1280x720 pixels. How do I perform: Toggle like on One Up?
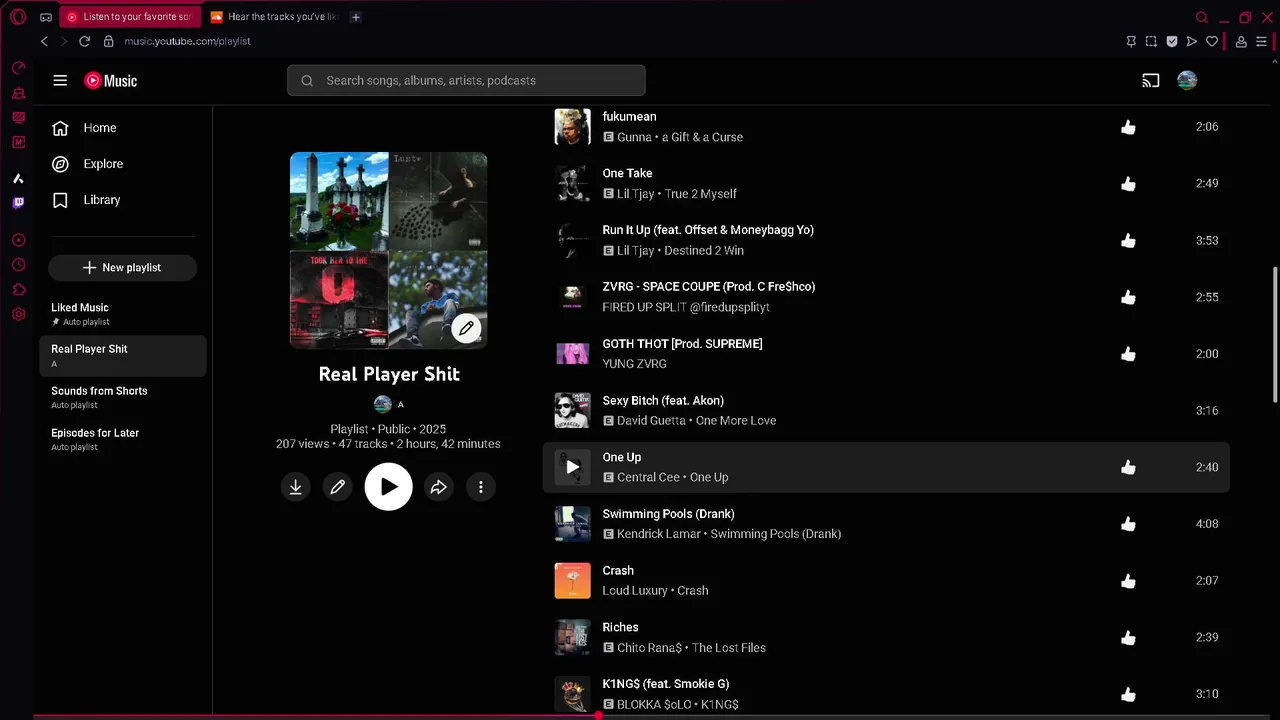point(1128,467)
